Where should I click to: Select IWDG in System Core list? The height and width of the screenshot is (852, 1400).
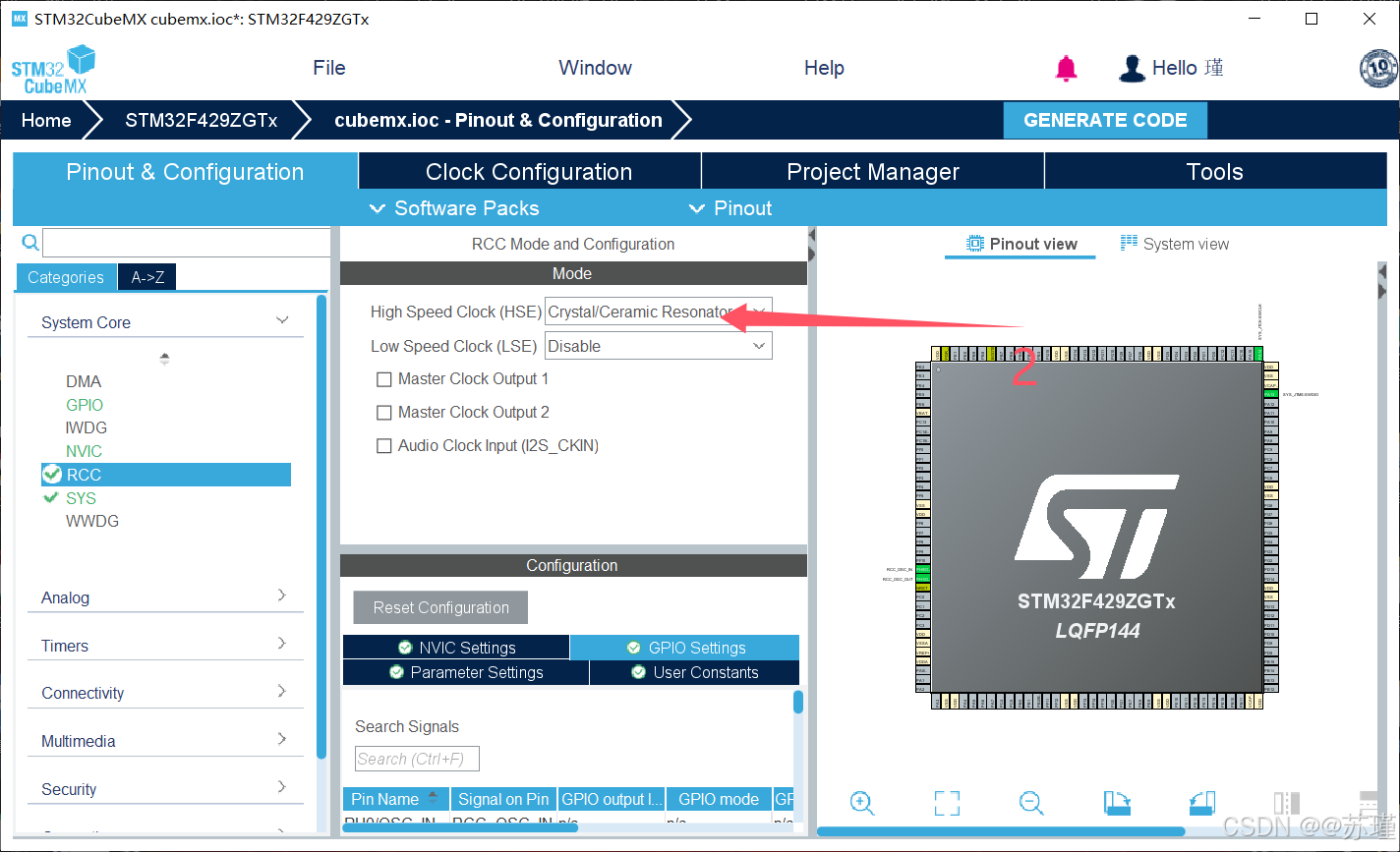tap(87, 427)
